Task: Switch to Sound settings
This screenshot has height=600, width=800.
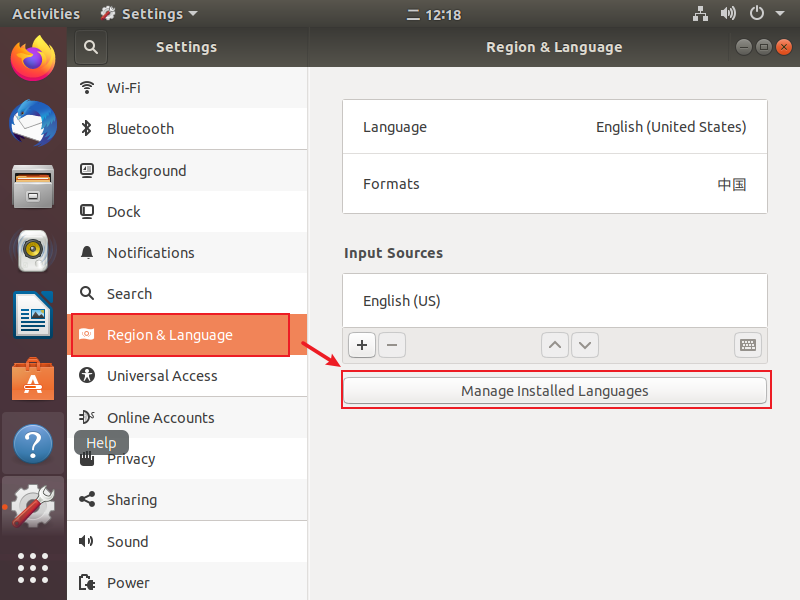Action: pyautogui.click(x=187, y=541)
